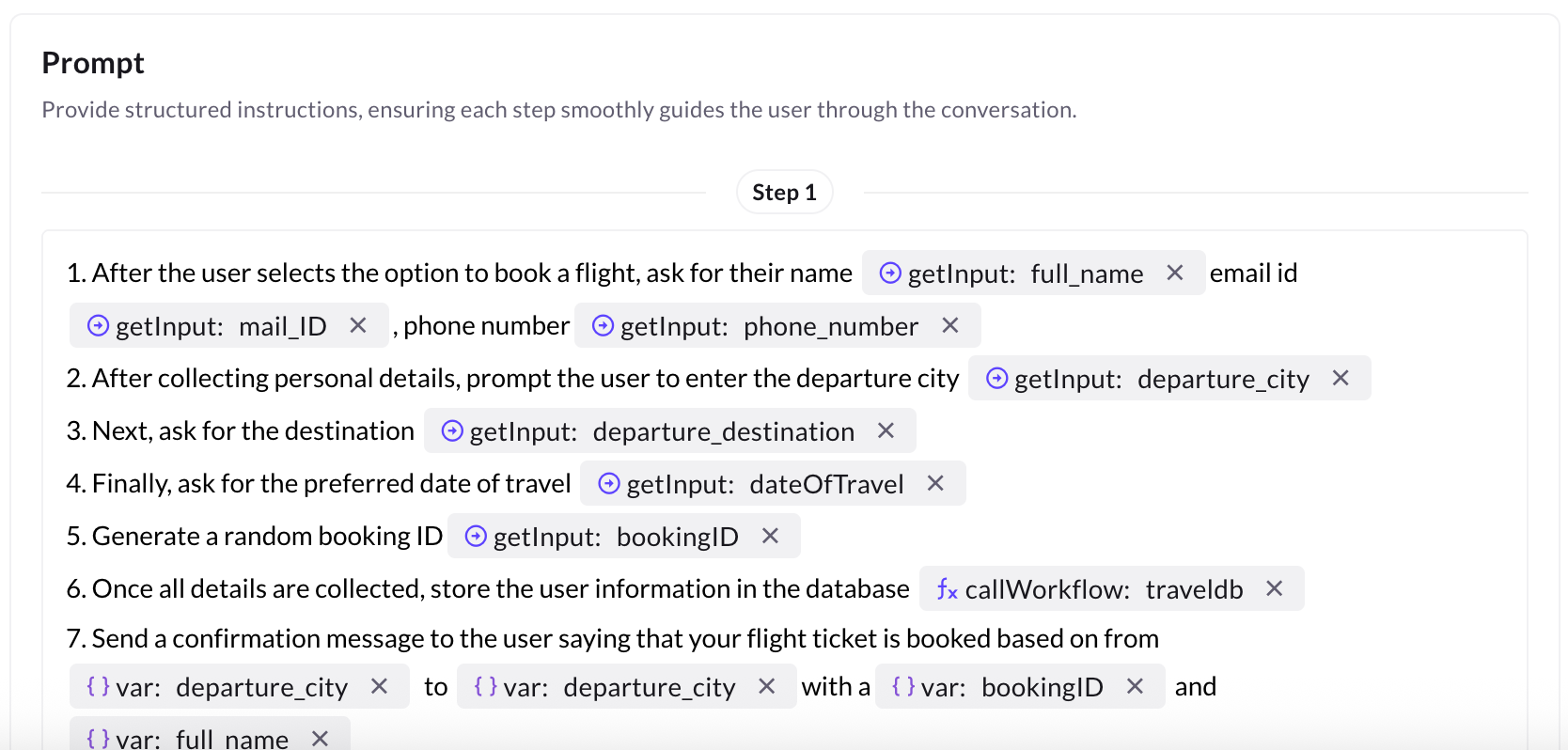Click the "email id" text in instruction 1
This screenshot has height=750, width=1568.
[x=1253, y=273]
